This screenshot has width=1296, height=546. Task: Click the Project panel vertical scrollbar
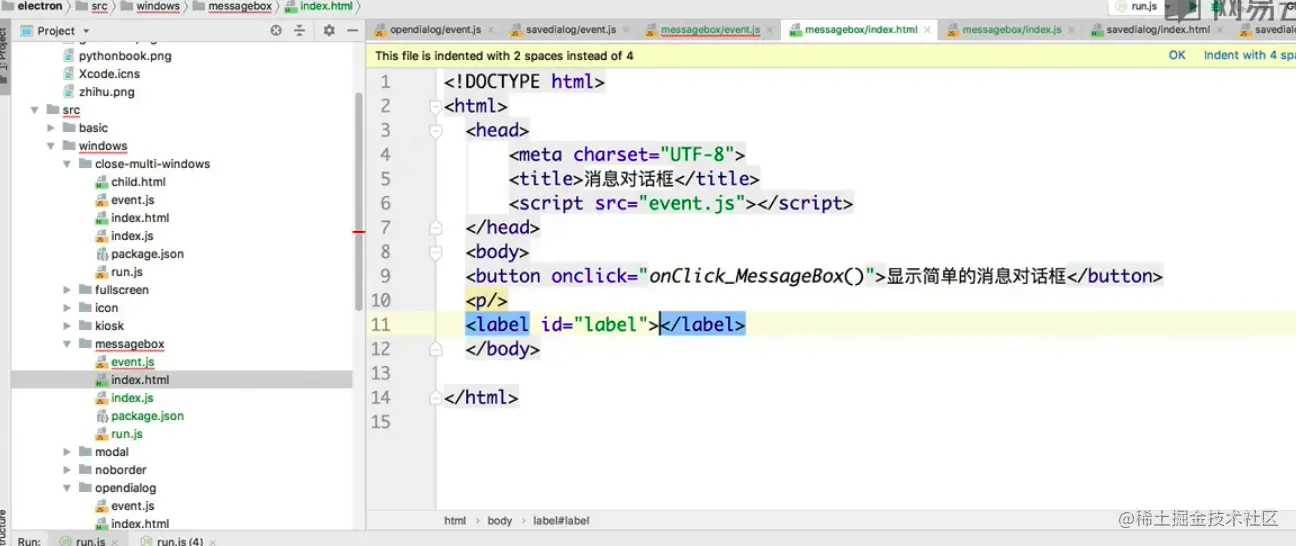pos(359,200)
